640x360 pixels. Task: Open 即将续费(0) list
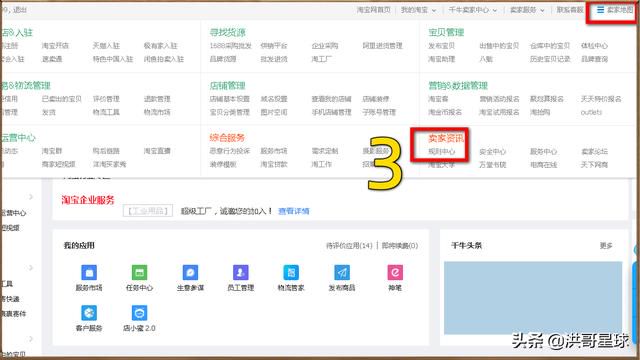point(400,246)
